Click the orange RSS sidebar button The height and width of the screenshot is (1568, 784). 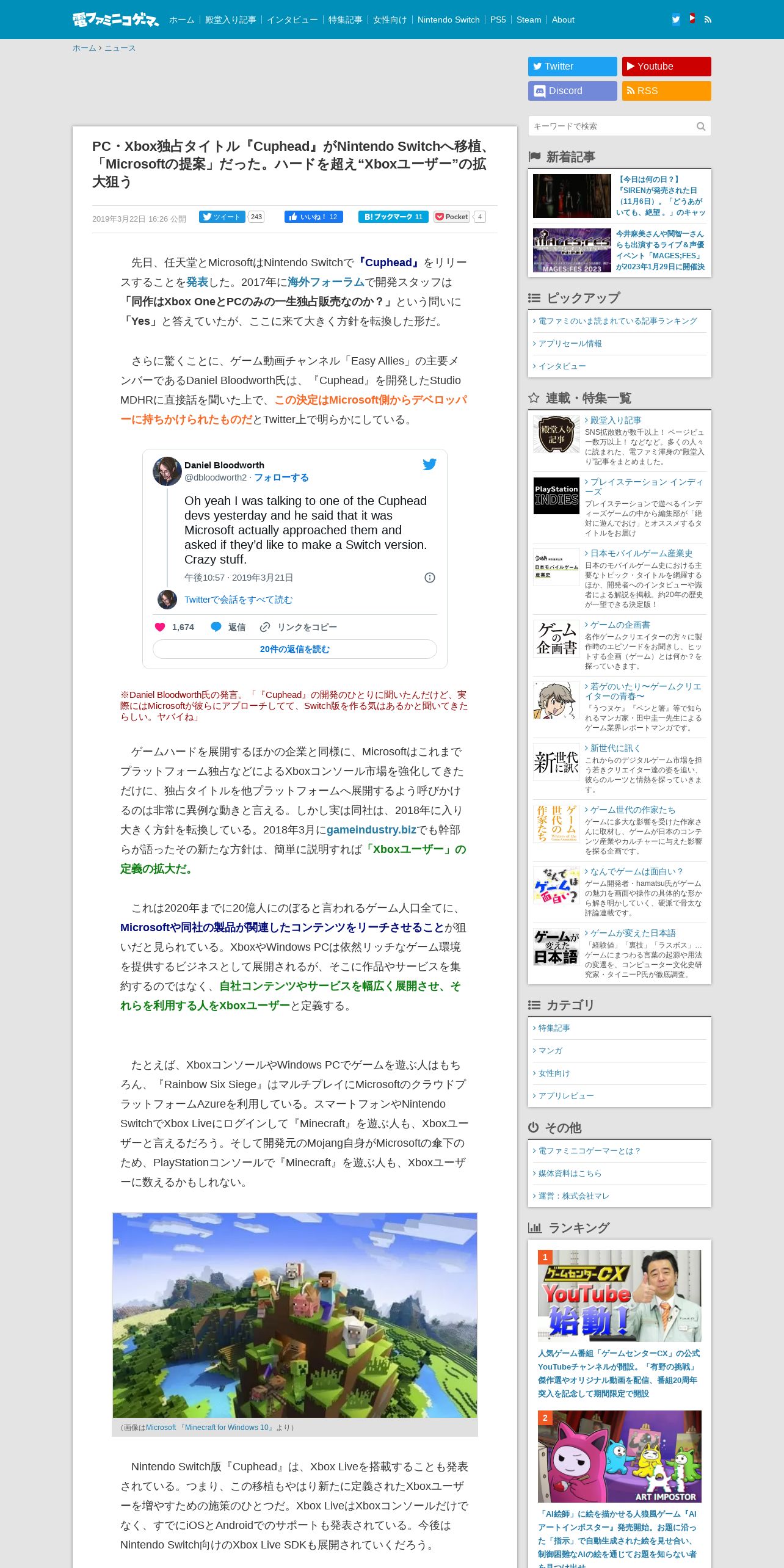[x=667, y=91]
